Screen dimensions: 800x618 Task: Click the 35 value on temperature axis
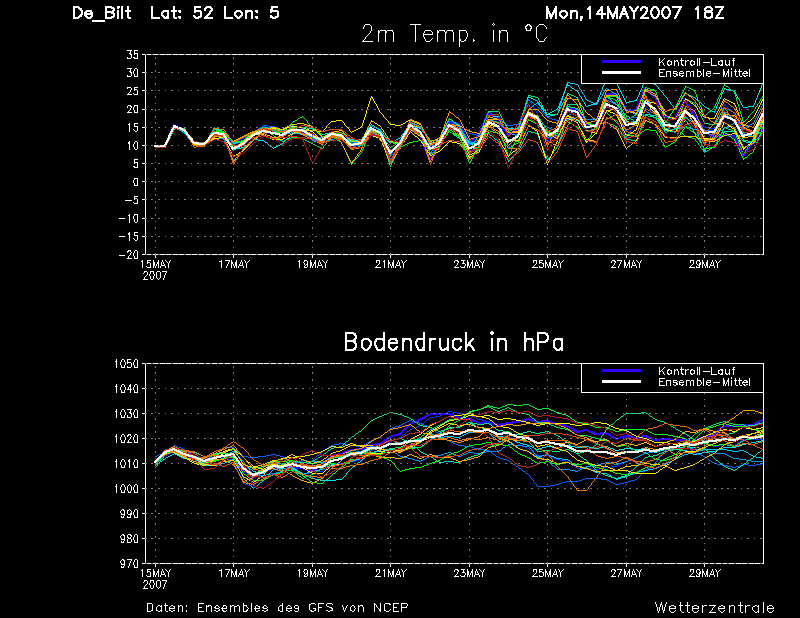[x=132, y=55]
